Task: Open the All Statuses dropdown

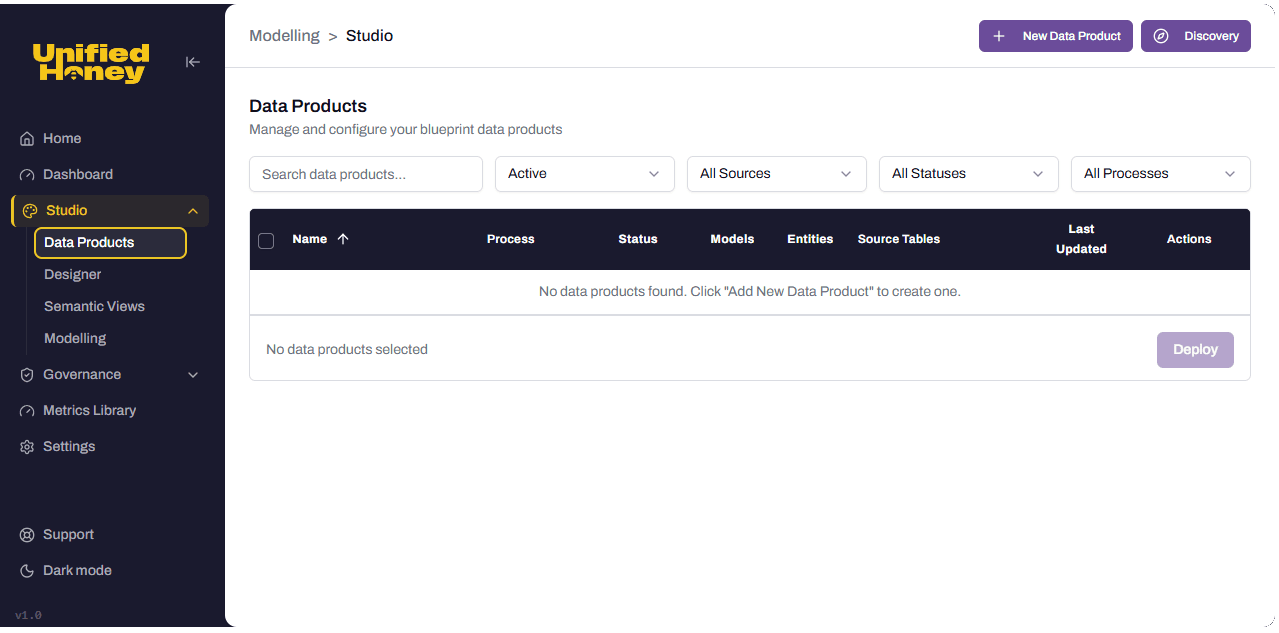Action: 969,174
